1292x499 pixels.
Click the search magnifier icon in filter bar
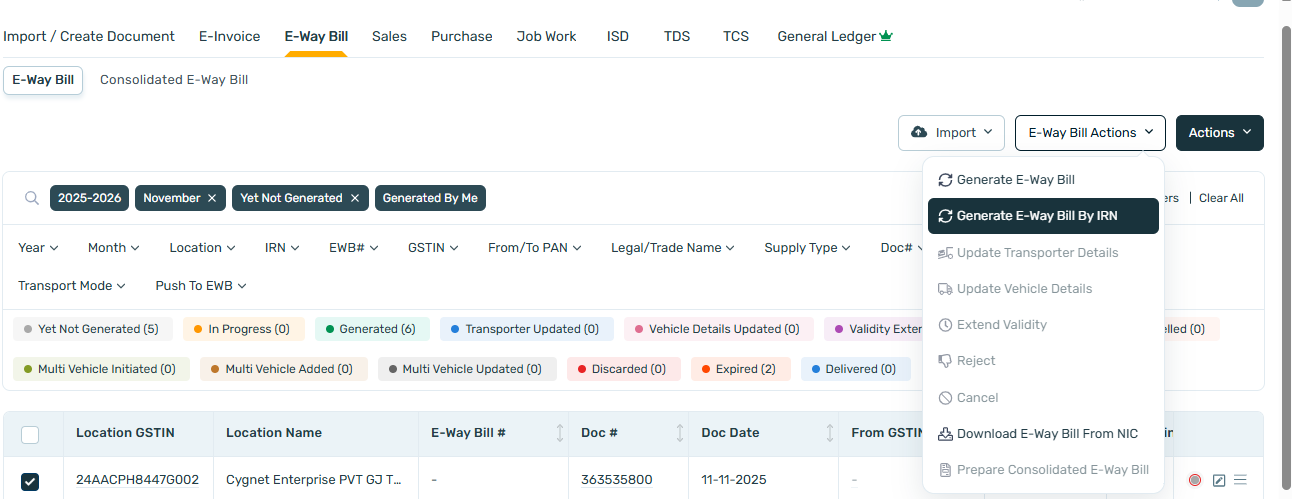(x=32, y=198)
